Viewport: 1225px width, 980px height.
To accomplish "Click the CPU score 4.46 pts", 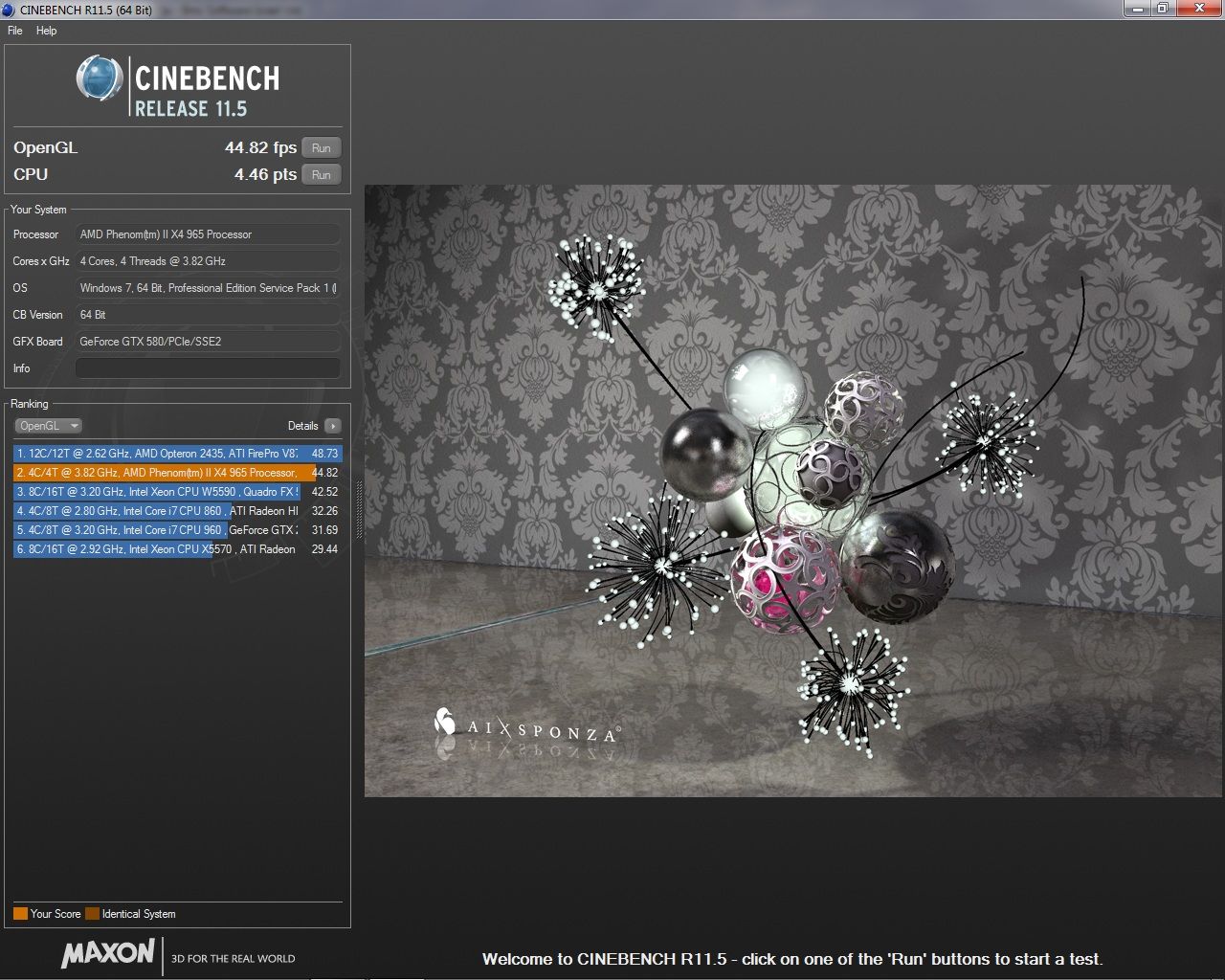I will pyautogui.click(x=265, y=174).
